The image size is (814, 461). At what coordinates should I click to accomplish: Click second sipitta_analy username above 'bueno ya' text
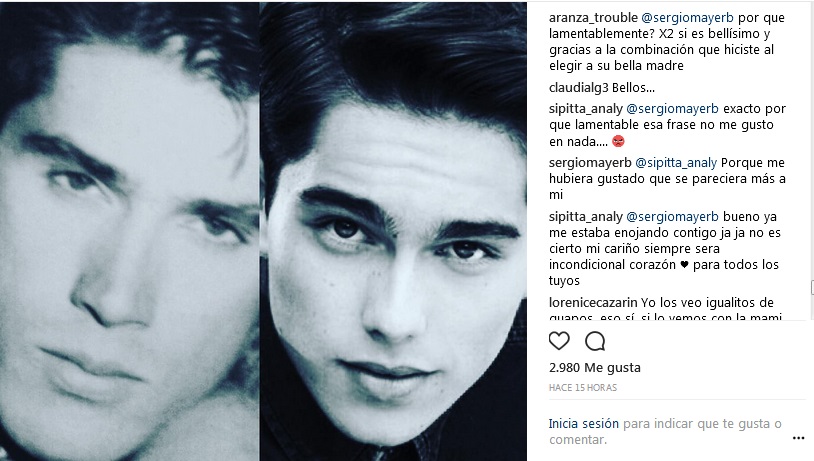click(586, 216)
